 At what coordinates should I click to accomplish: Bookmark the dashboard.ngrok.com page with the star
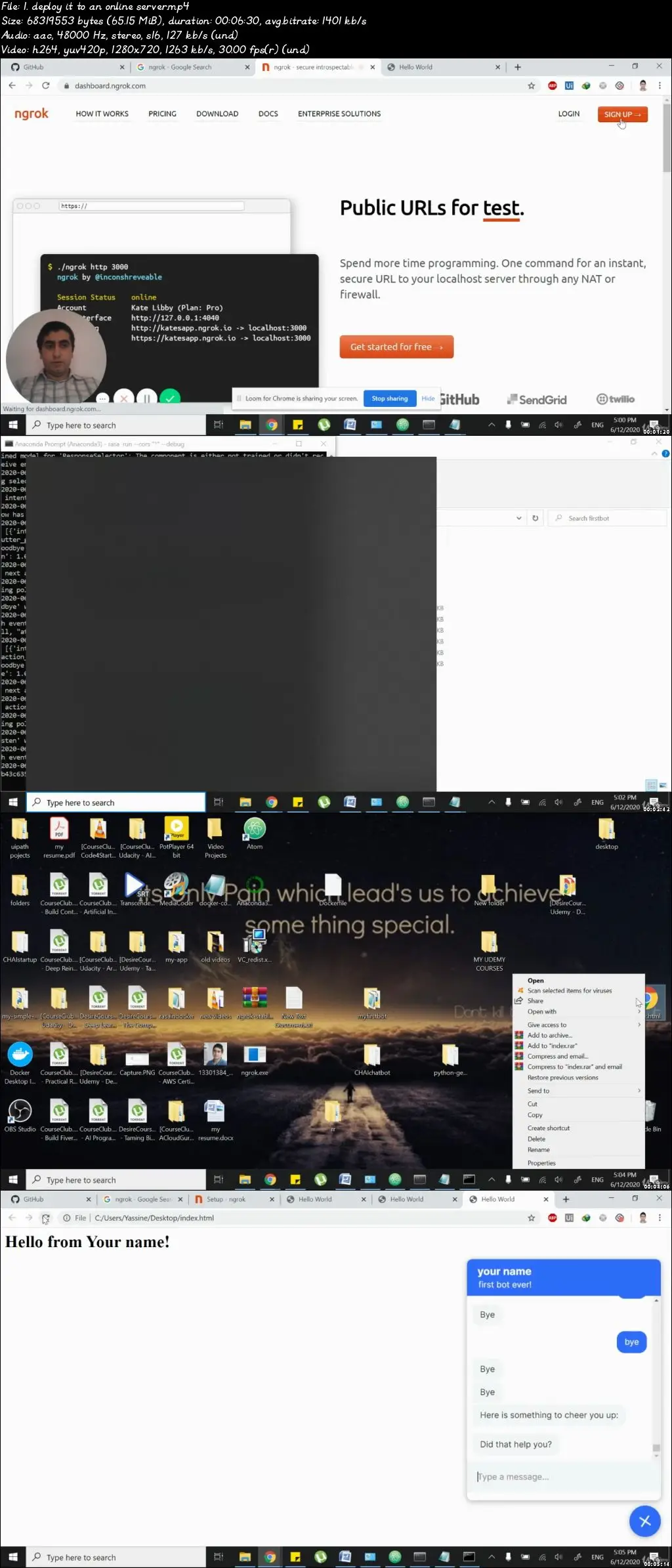point(531,85)
